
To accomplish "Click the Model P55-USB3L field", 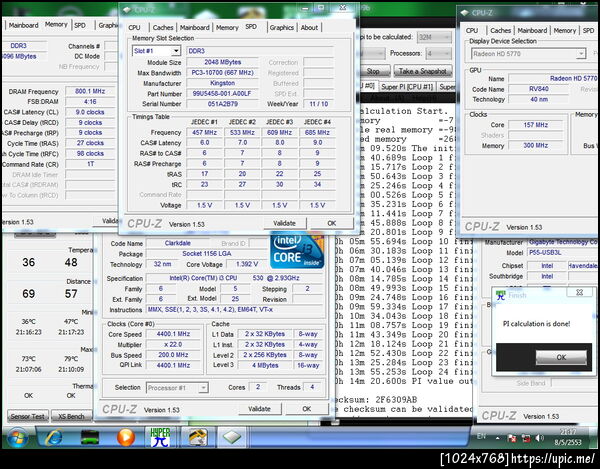I will (x=562, y=253).
